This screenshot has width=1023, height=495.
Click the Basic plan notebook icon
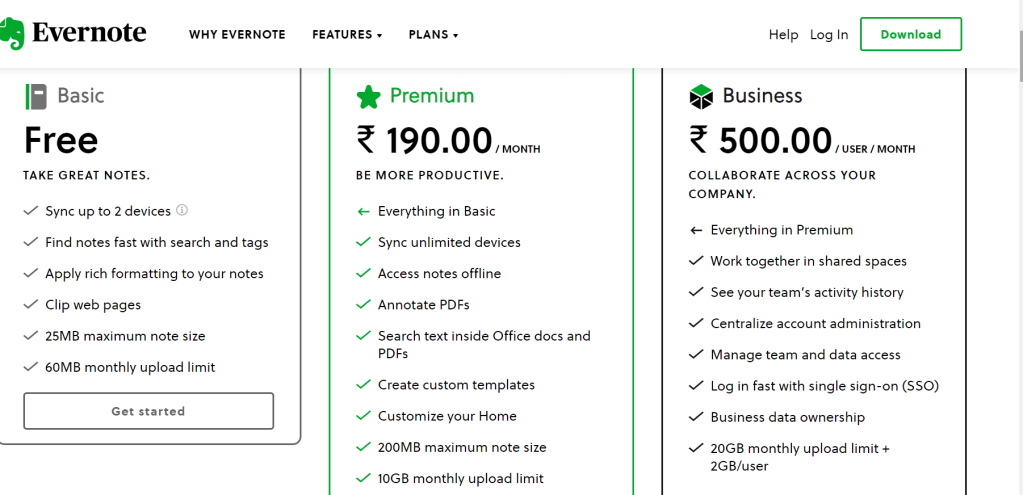tap(36, 96)
